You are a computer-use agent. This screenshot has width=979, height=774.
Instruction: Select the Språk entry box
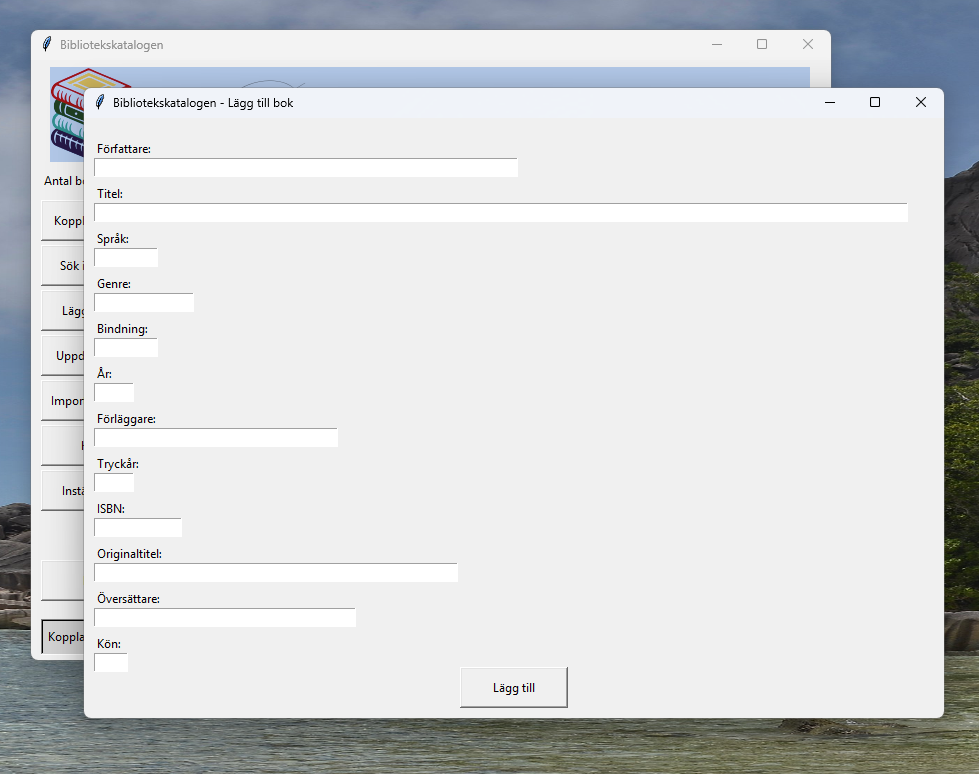click(126, 257)
